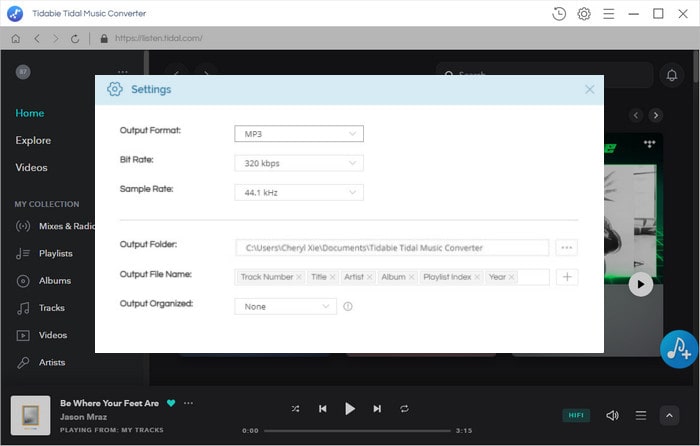Image resolution: width=700 pixels, height=446 pixels.
Task: Remove the Artist file name tag
Action: coord(370,277)
